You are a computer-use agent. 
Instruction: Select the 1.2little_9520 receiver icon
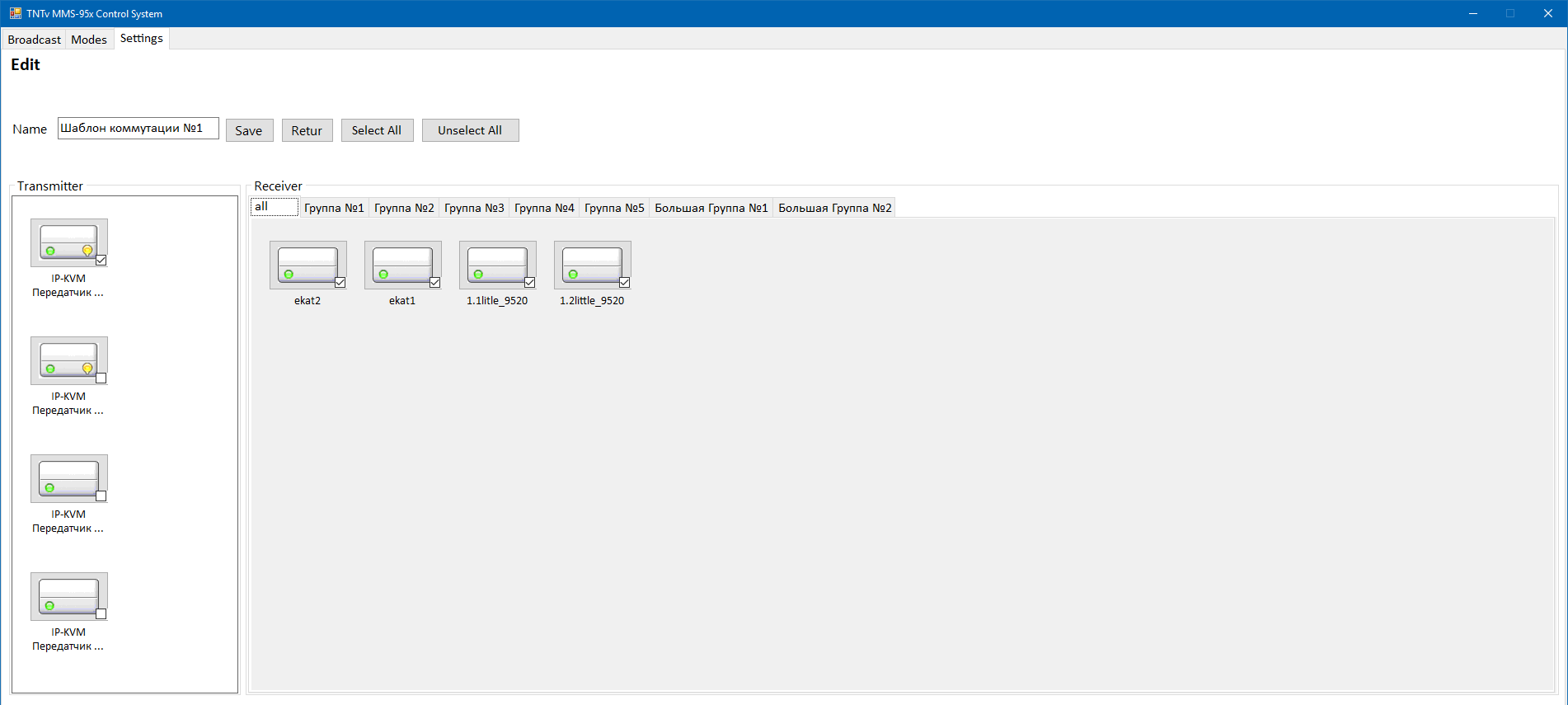point(592,265)
